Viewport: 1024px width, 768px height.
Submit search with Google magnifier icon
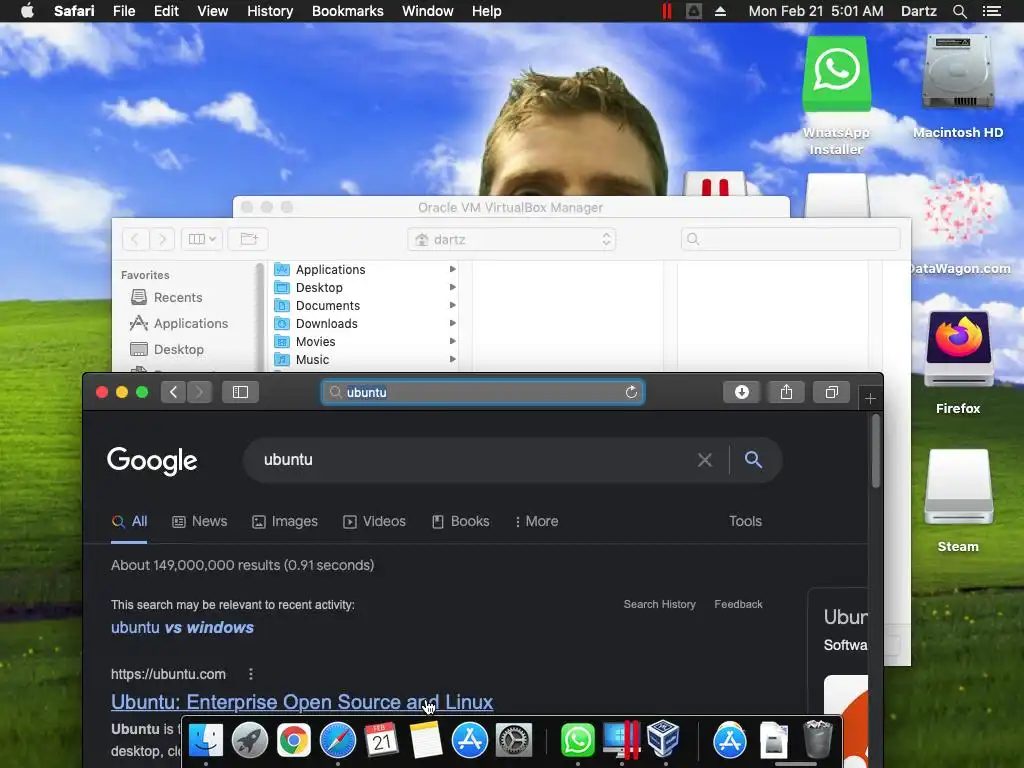coord(753,460)
